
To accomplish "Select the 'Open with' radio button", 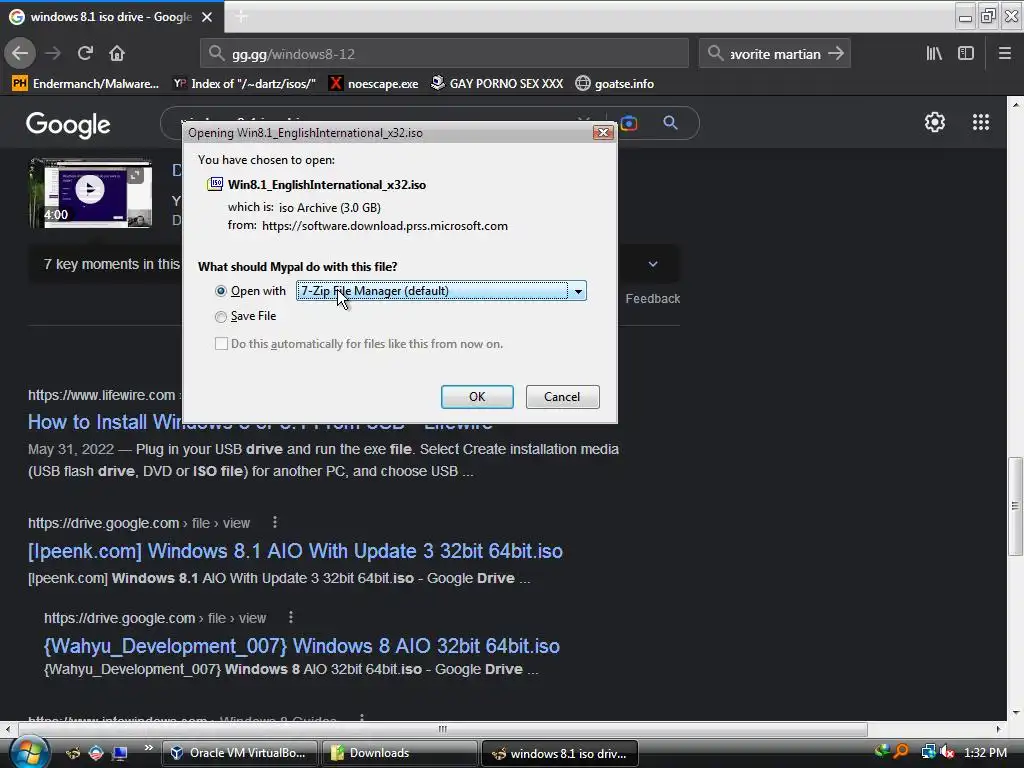I will coord(221,291).
